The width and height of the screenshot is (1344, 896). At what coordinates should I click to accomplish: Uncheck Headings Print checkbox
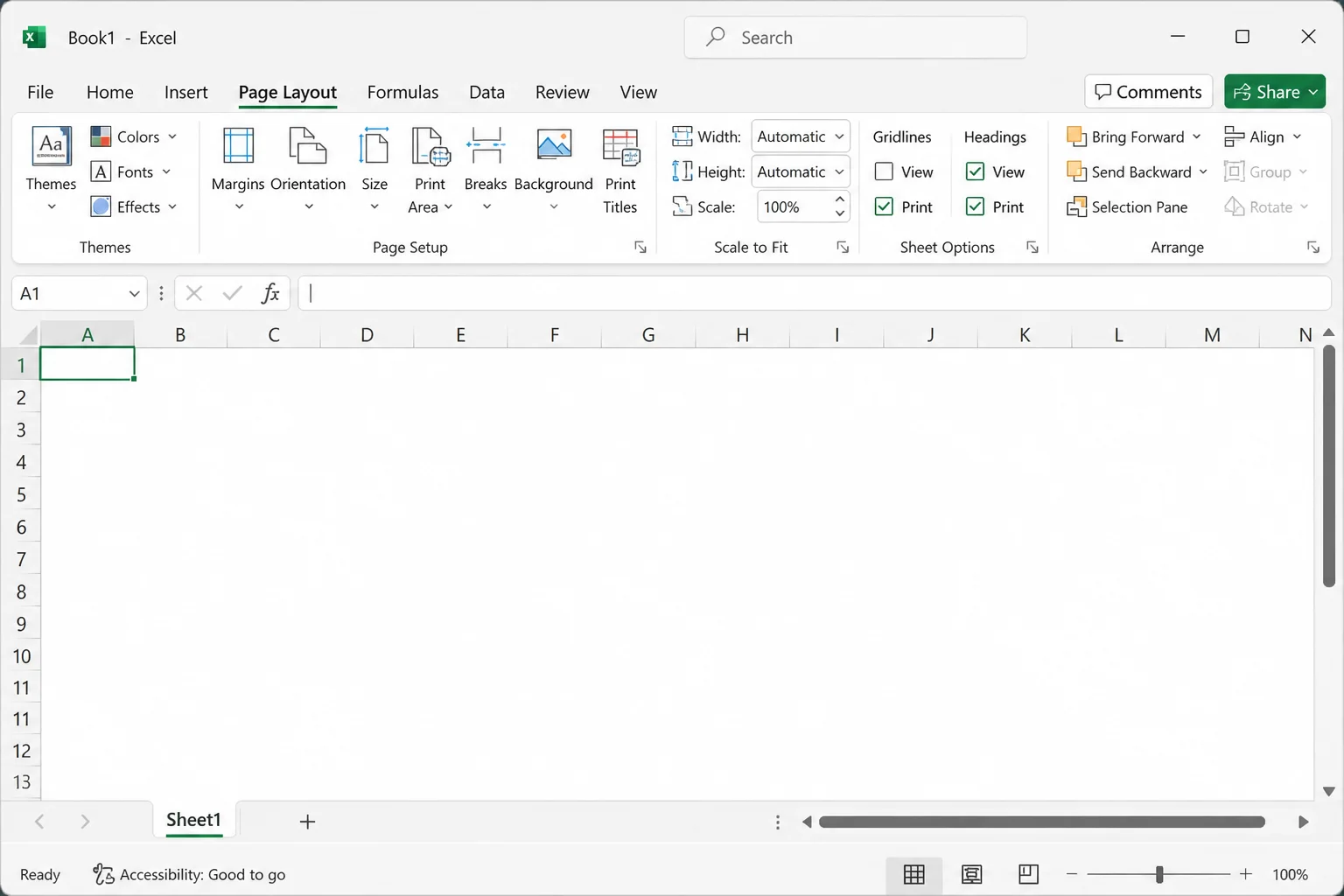(975, 206)
